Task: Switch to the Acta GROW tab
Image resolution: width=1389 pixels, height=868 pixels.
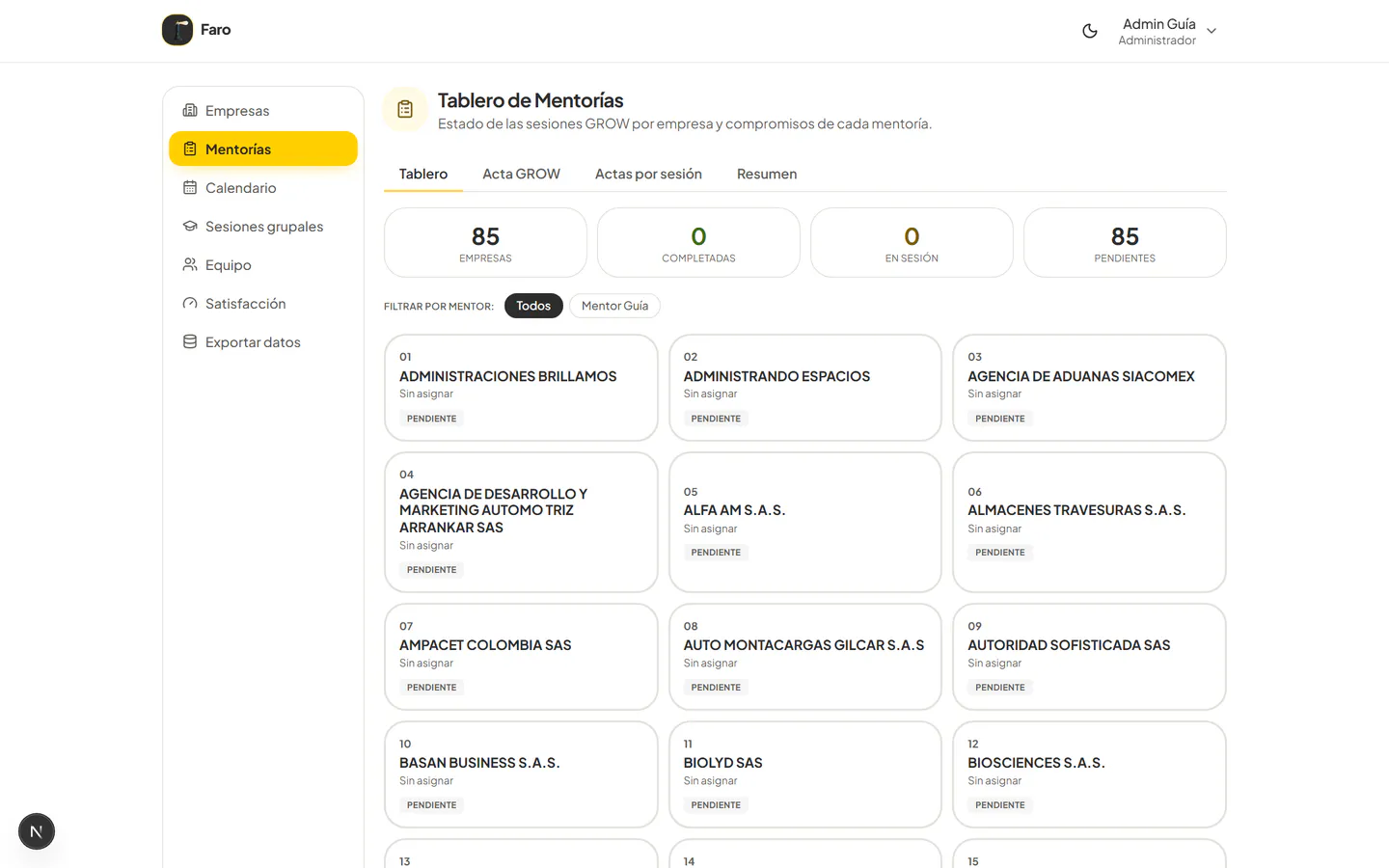Action: (x=521, y=174)
